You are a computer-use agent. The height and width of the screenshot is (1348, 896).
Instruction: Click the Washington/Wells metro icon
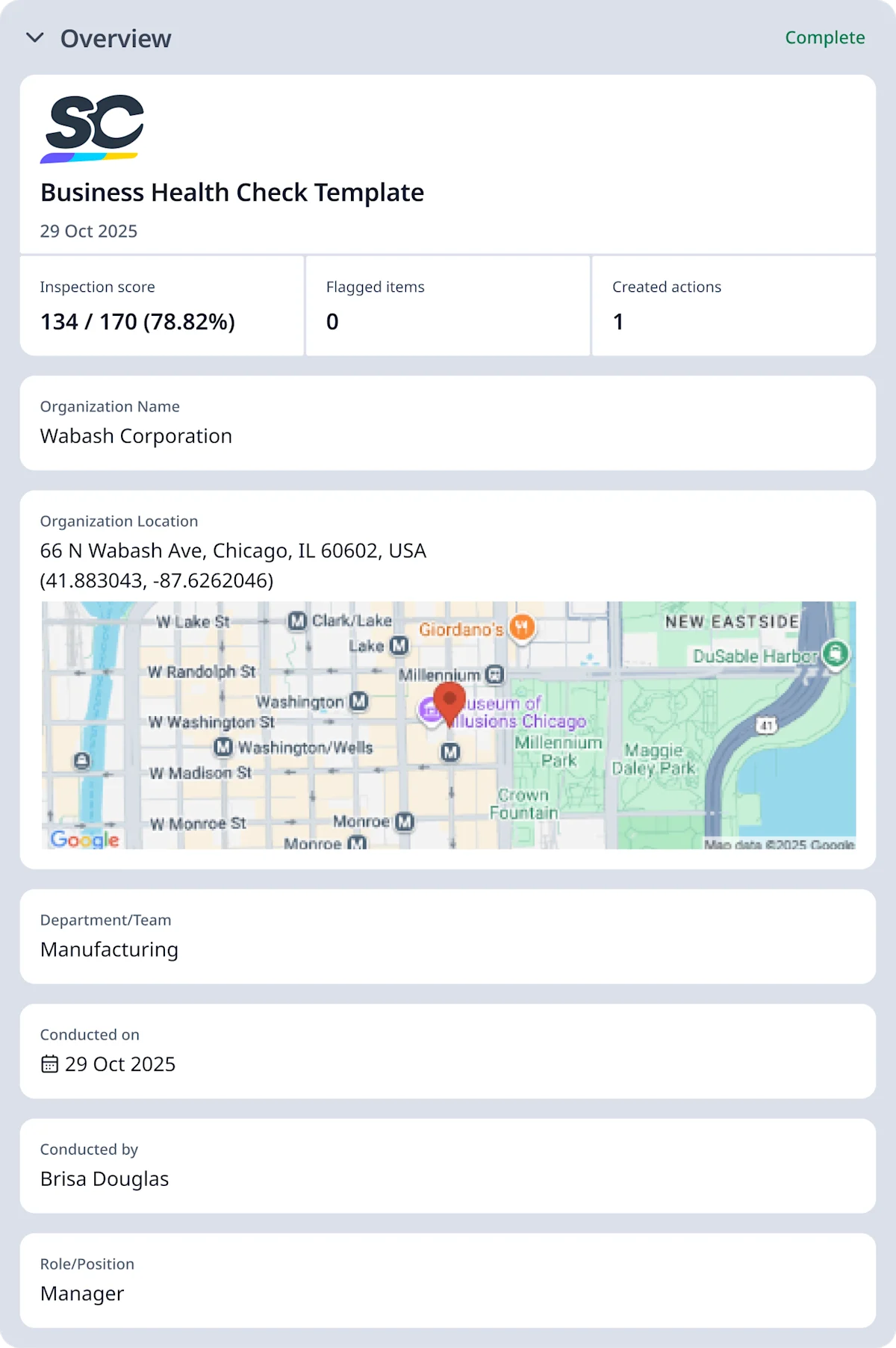(x=223, y=747)
